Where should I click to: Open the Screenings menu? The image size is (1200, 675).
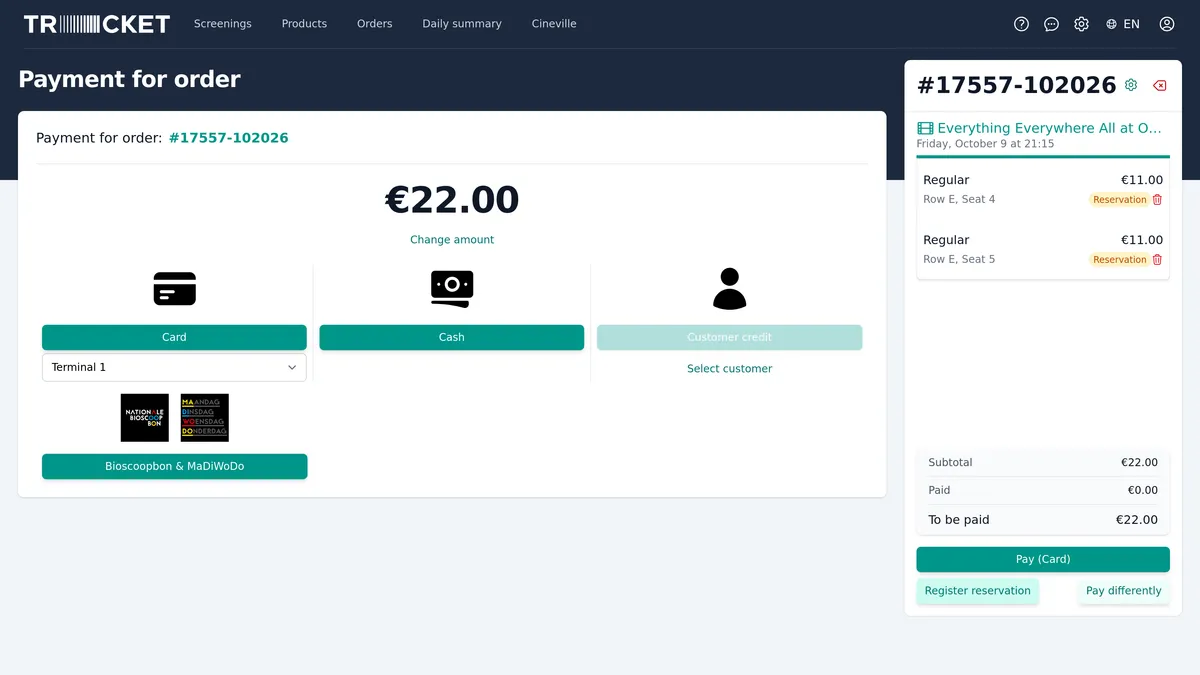coord(223,24)
